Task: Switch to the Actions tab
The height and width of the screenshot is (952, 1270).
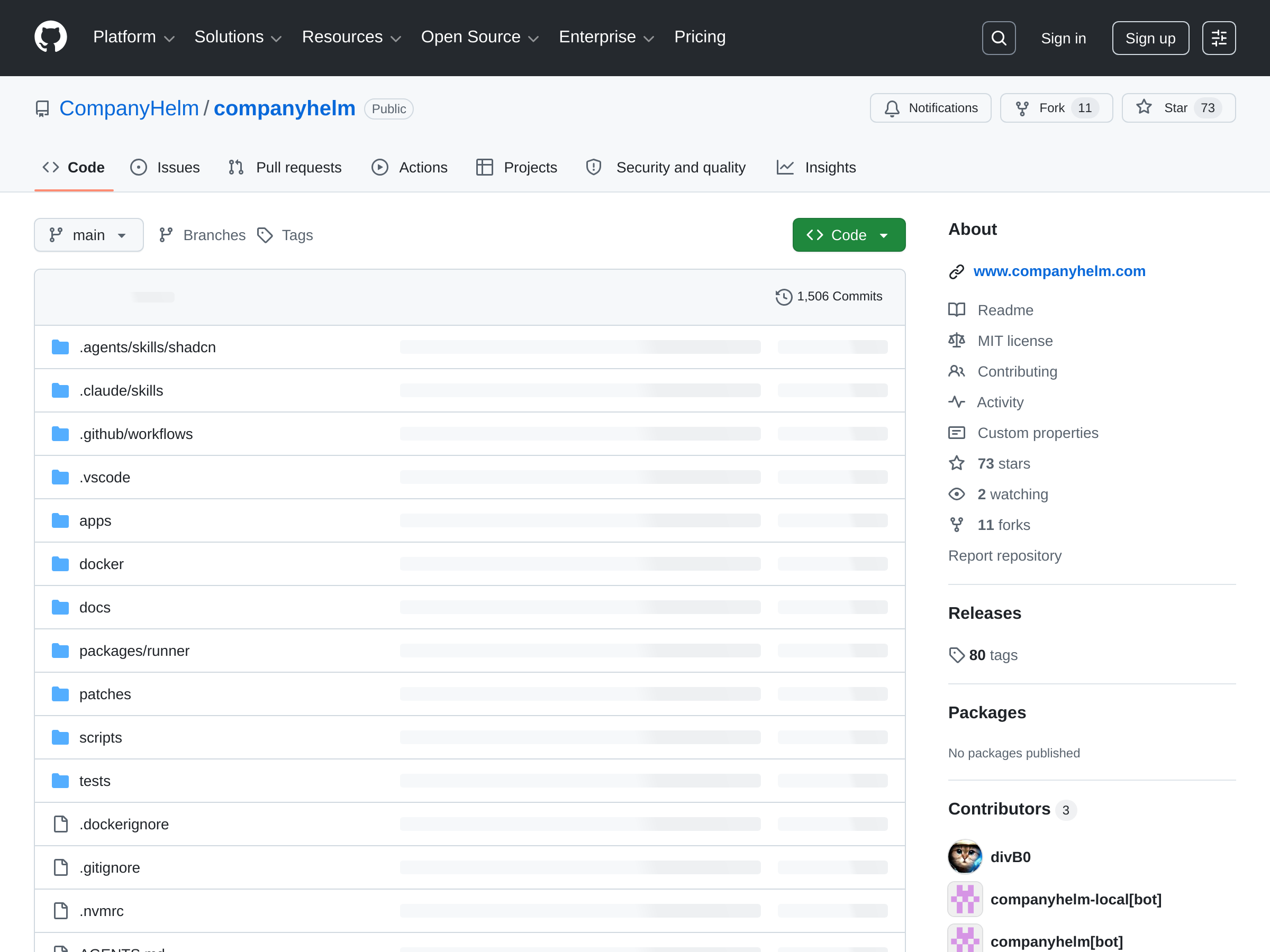Action: 410,168
